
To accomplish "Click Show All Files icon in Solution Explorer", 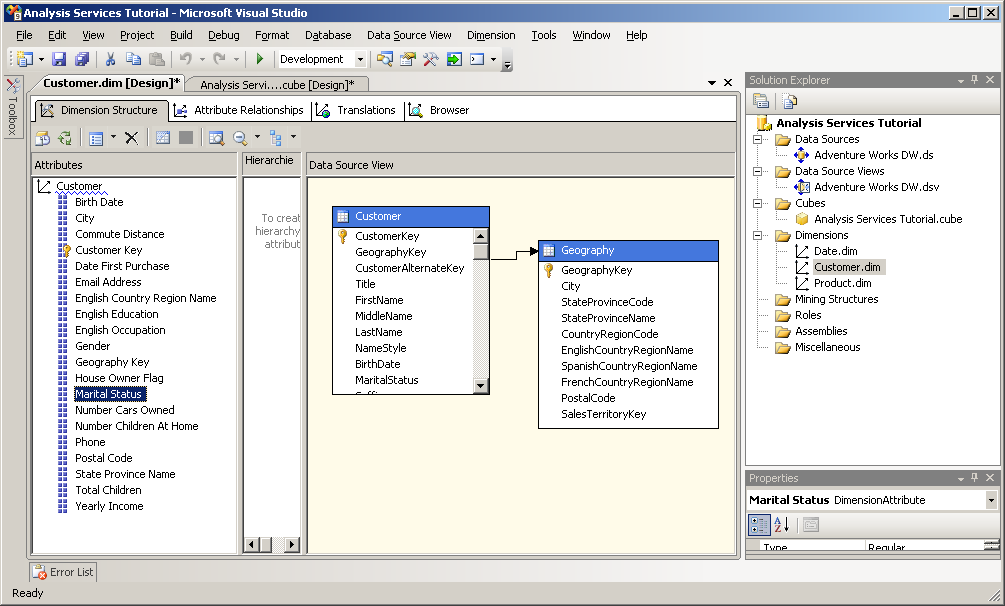I will (790, 101).
